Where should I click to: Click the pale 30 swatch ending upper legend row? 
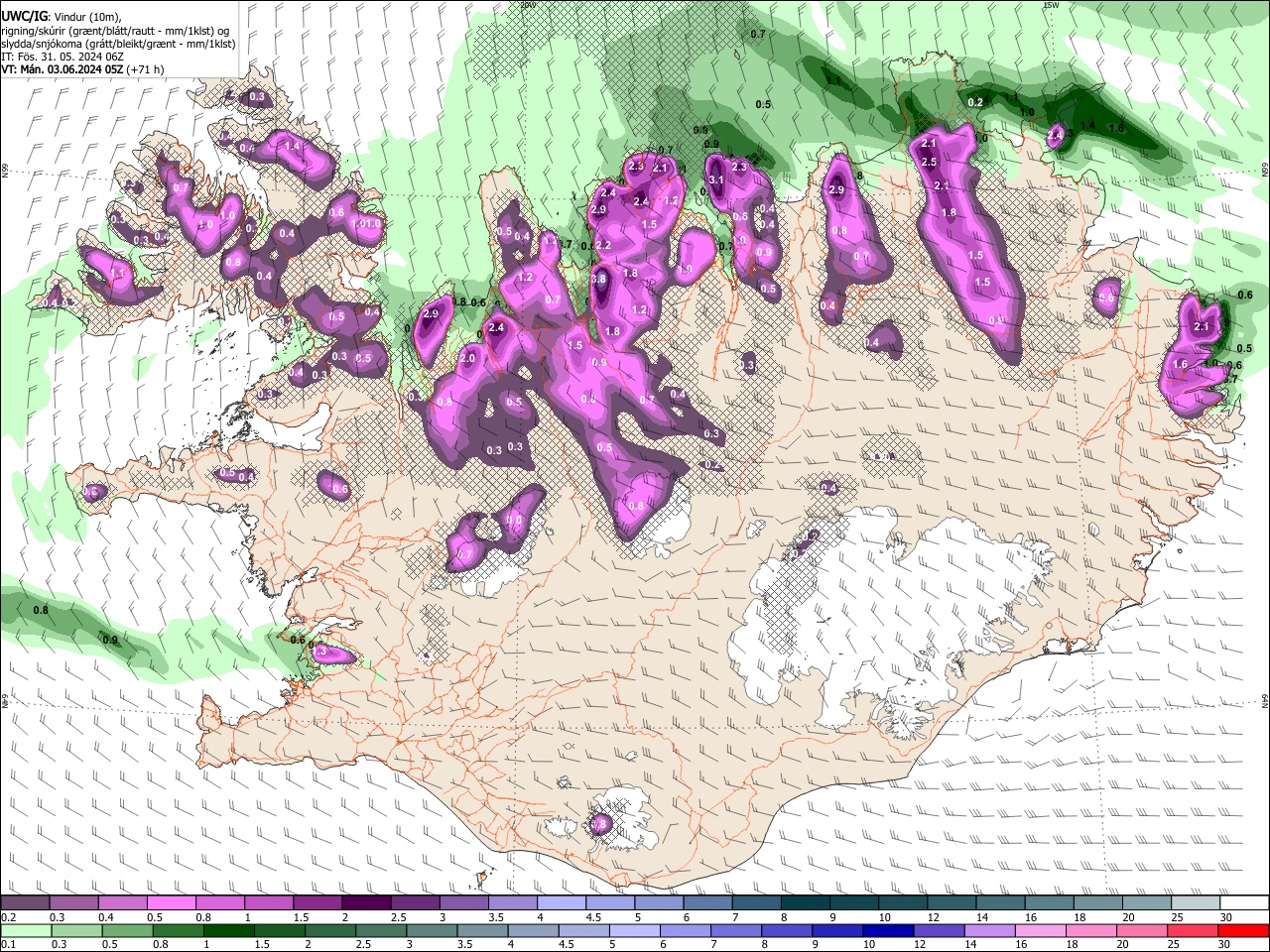1245,902
